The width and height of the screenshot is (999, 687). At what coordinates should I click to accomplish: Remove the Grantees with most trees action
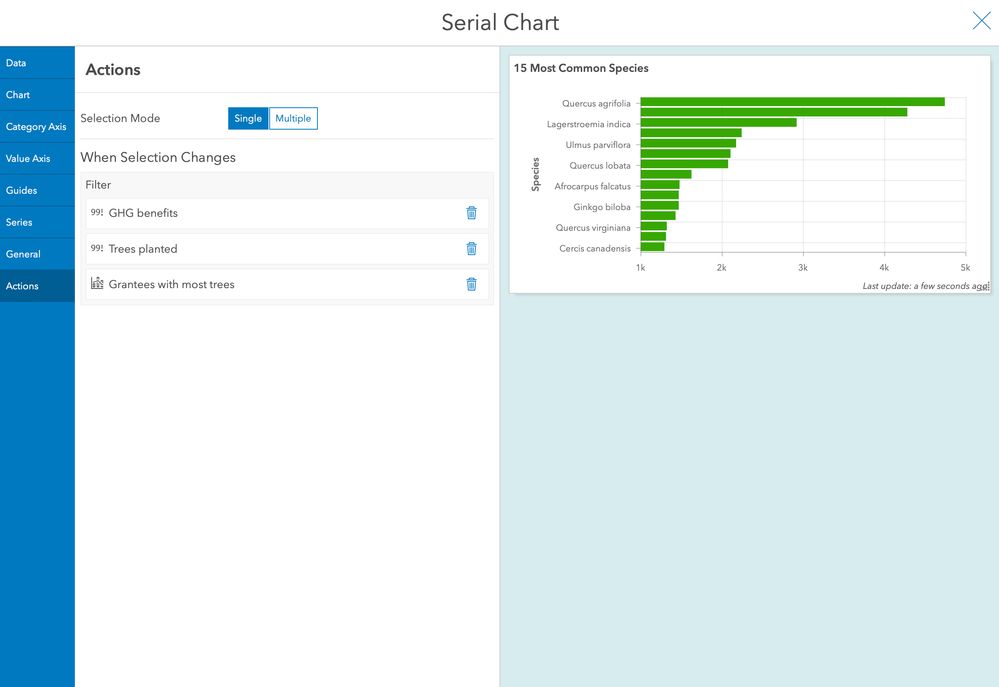tap(471, 284)
